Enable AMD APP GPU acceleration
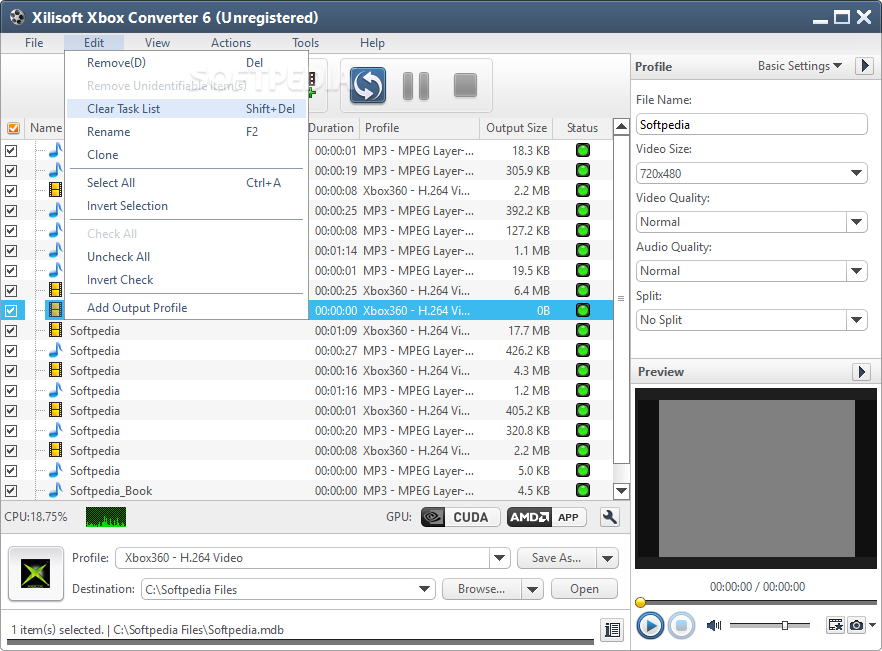882x651 pixels. (547, 517)
